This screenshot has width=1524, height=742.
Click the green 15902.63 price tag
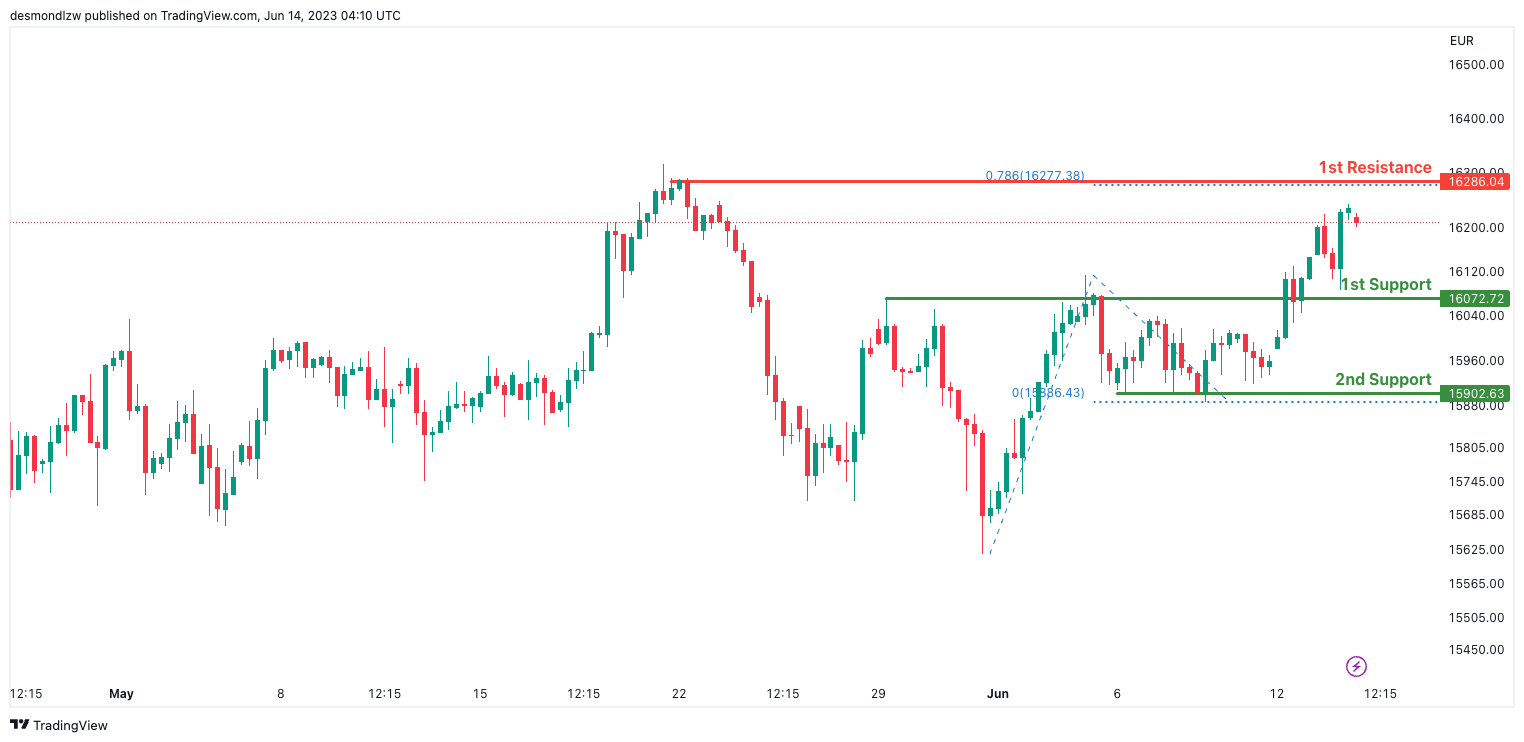point(1475,393)
